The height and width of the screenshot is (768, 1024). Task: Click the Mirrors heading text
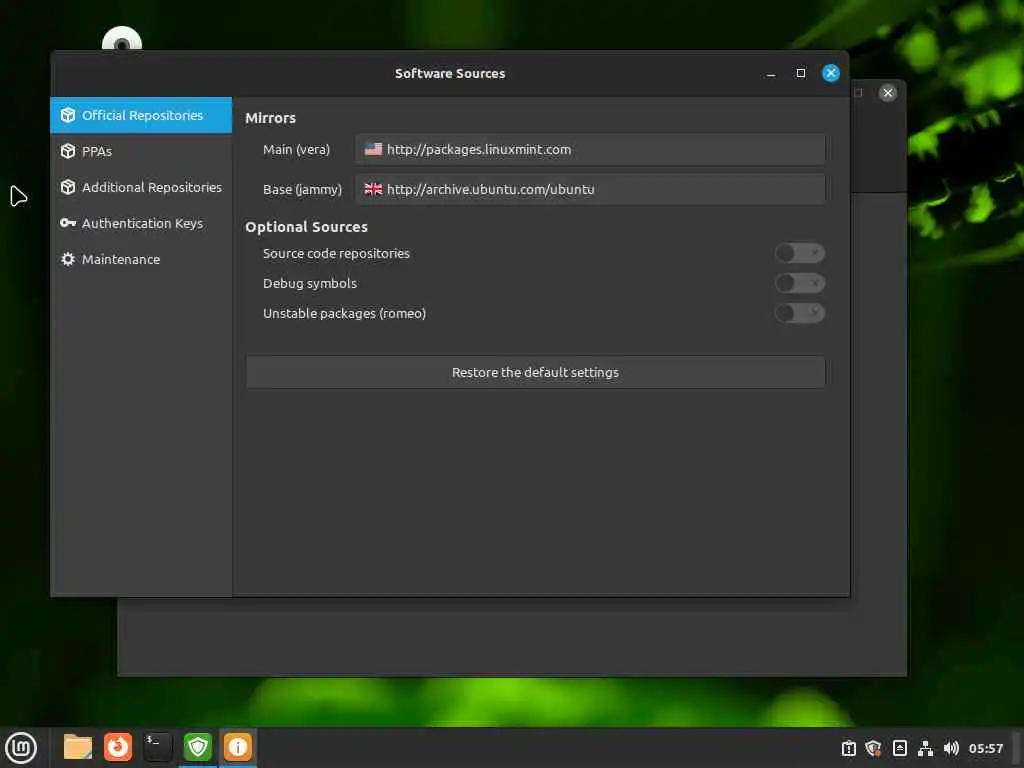[x=270, y=118]
